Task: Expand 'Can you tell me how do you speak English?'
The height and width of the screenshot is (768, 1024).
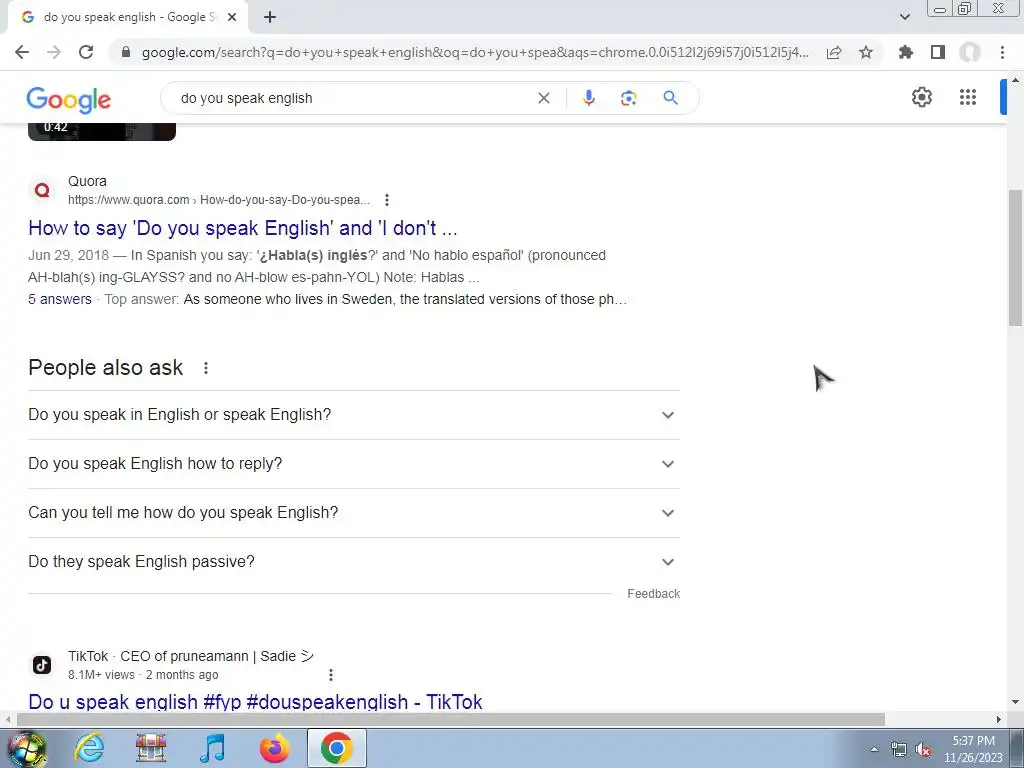Action: point(353,513)
